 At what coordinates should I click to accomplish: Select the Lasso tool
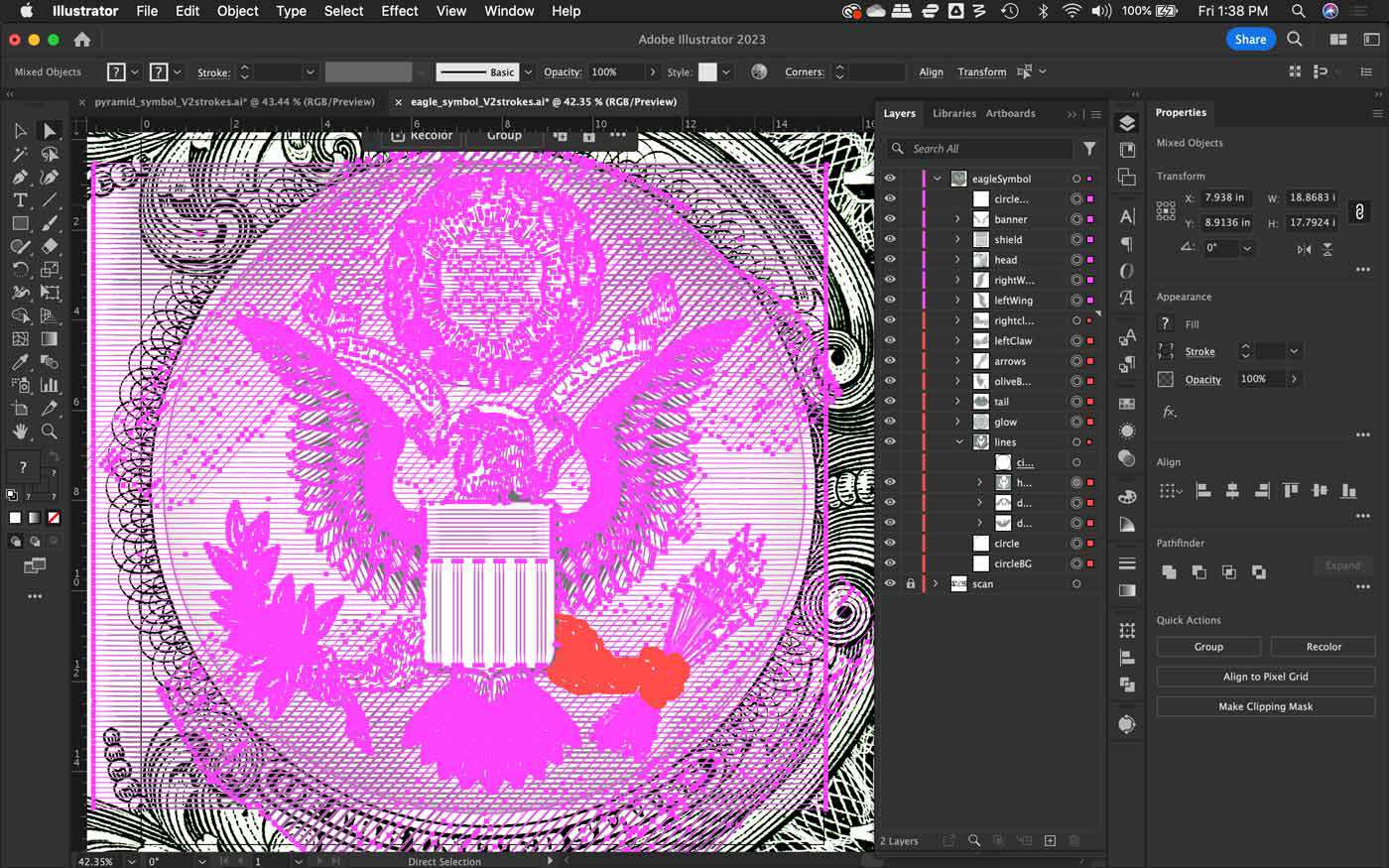pos(50,155)
